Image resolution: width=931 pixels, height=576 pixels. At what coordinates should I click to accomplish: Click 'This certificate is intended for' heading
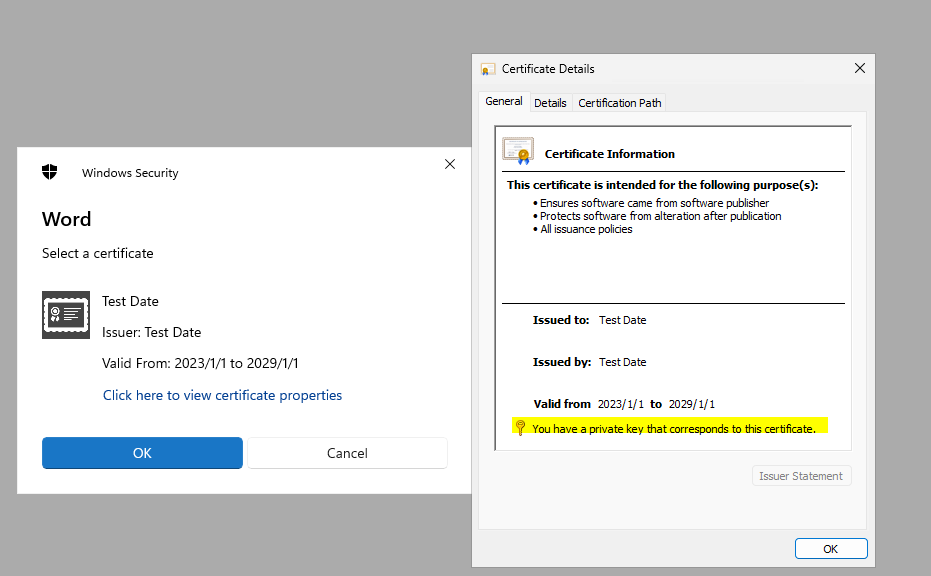click(662, 185)
